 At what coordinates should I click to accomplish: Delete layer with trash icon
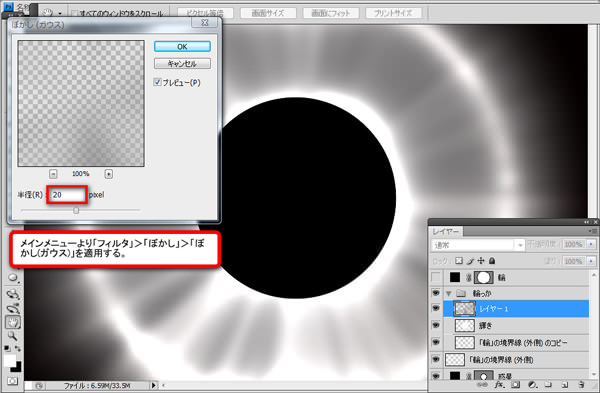pyautogui.click(x=581, y=385)
